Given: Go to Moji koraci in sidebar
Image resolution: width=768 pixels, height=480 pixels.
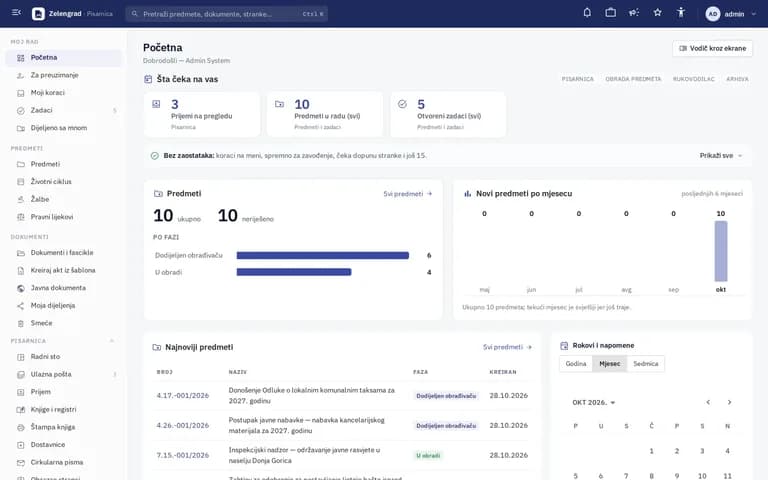Looking at the screenshot, I should (x=64, y=93).
